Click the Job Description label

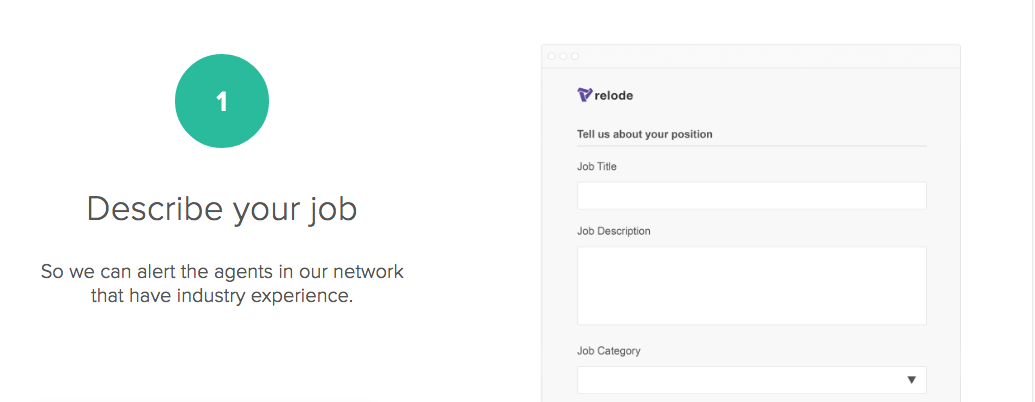pos(614,232)
